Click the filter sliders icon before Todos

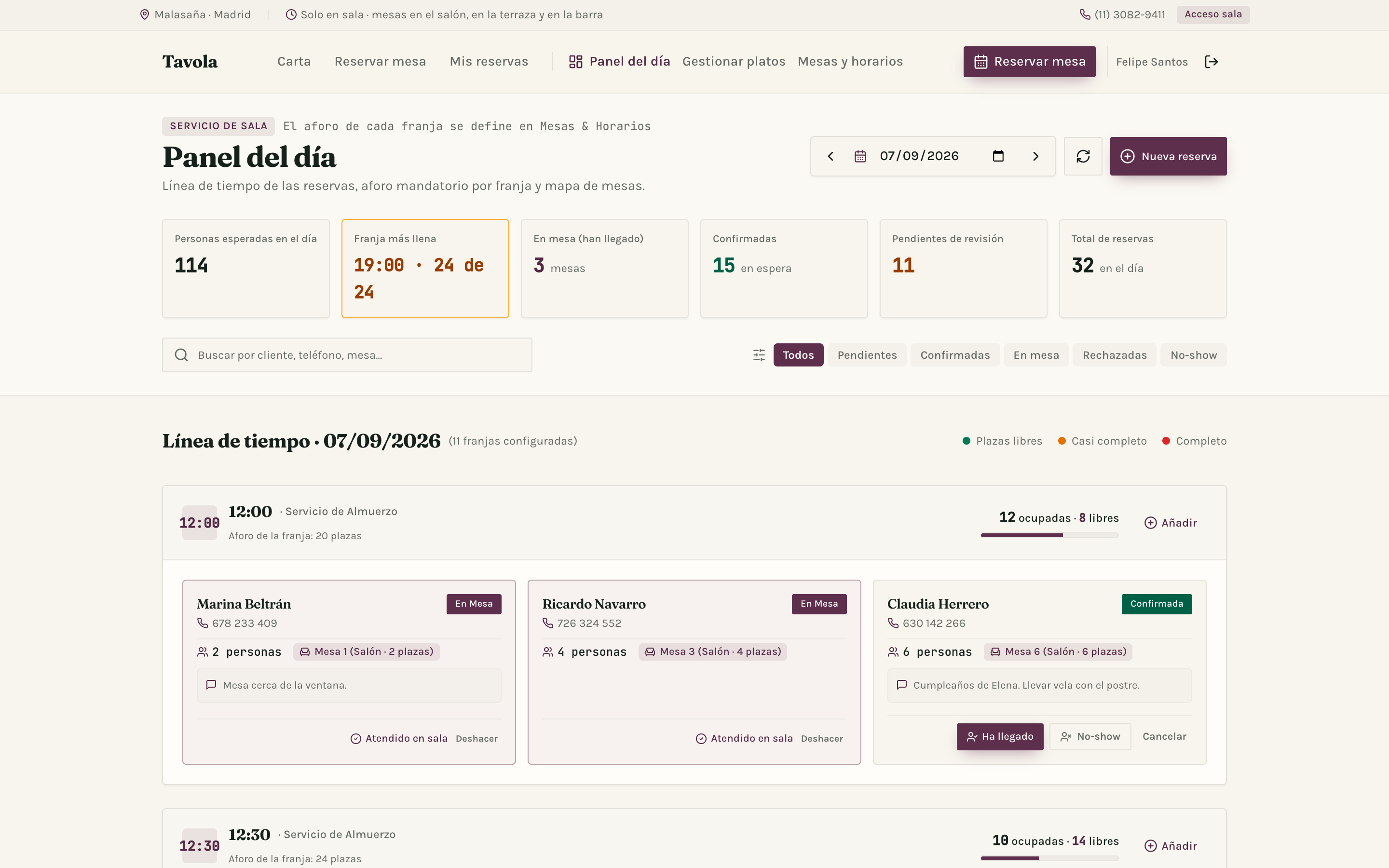pyautogui.click(x=759, y=355)
